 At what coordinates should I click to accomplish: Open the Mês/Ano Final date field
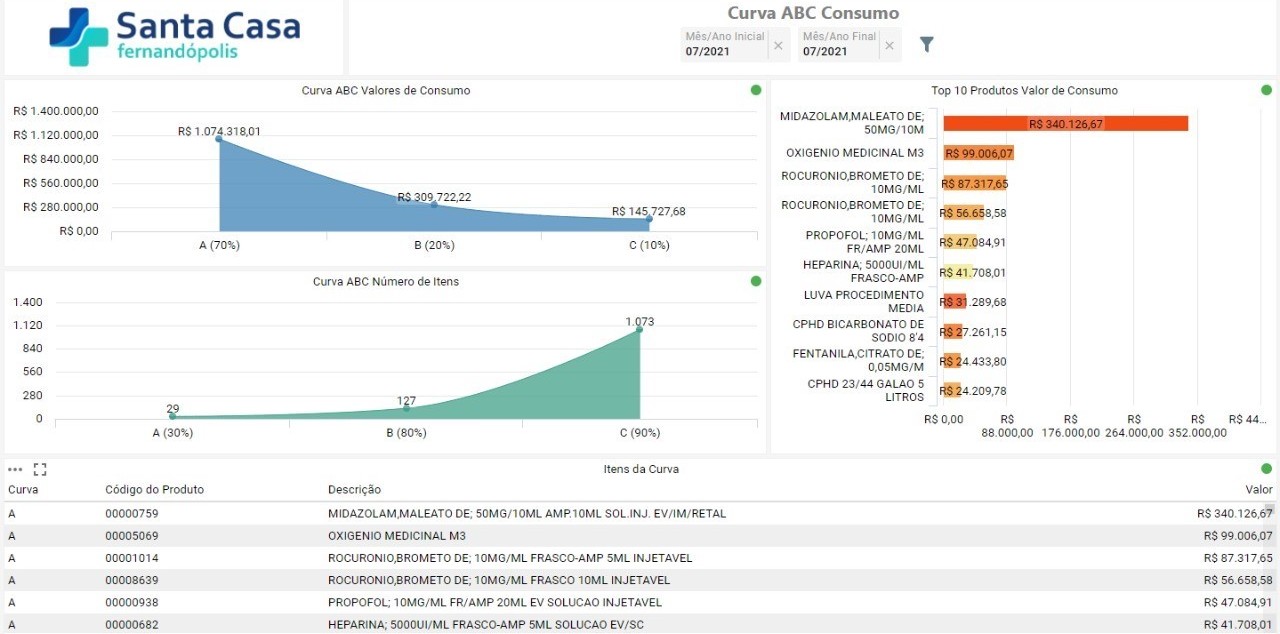(836, 45)
